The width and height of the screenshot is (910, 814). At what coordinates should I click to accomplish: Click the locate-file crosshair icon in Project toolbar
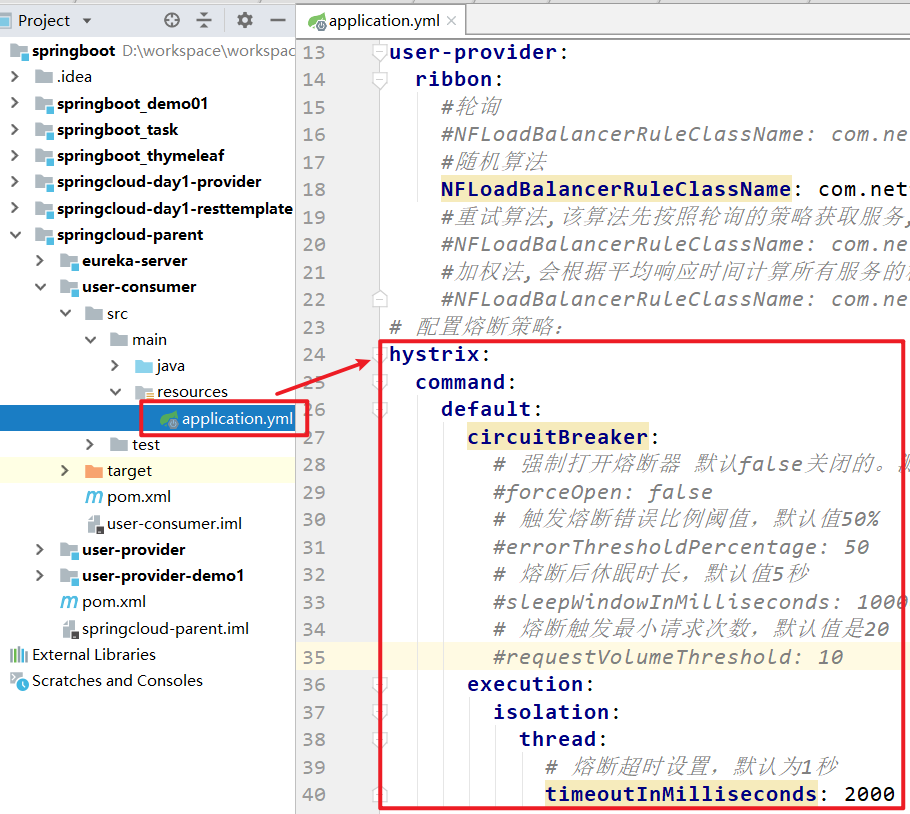point(172,20)
